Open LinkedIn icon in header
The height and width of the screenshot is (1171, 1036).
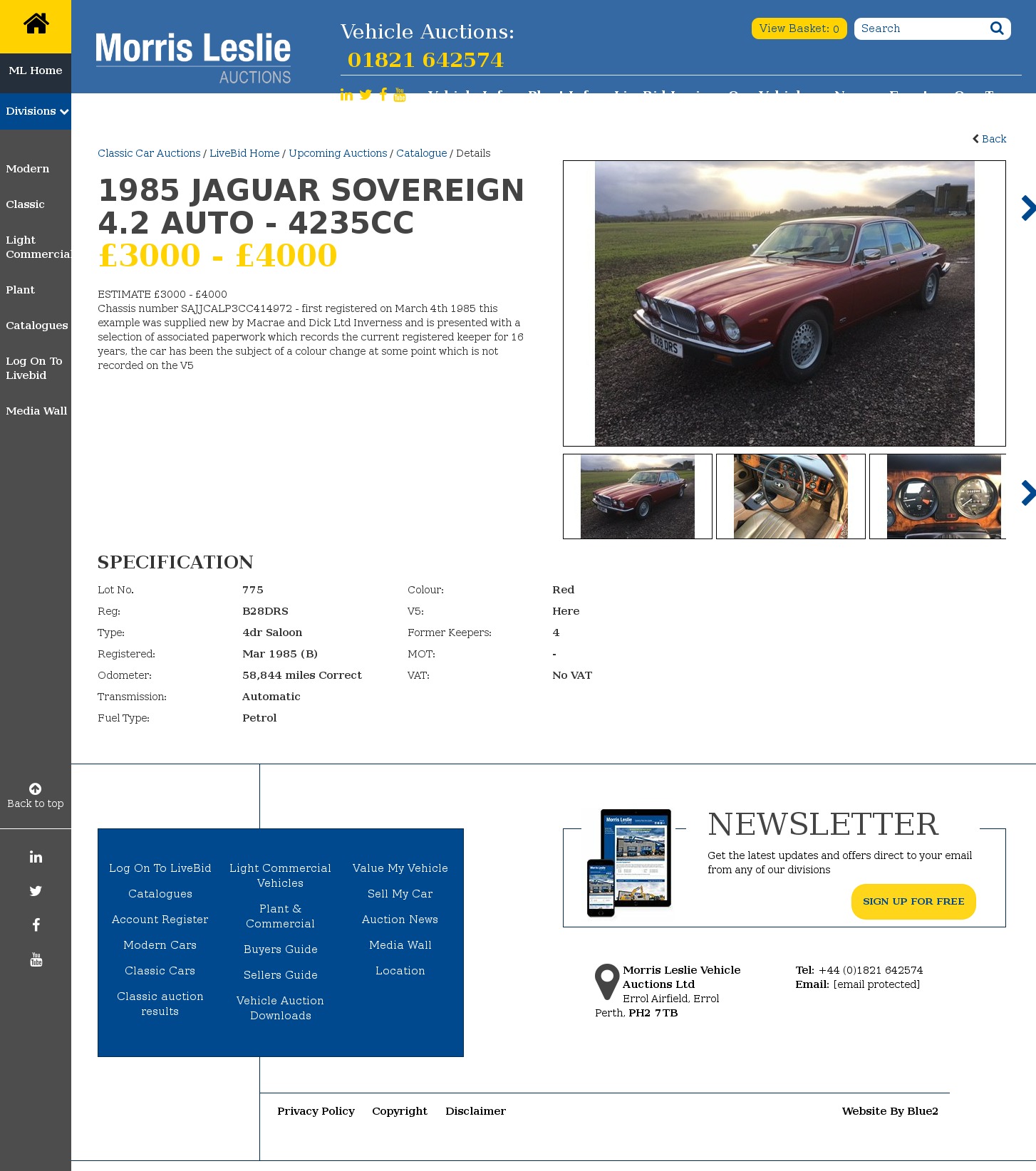(346, 95)
